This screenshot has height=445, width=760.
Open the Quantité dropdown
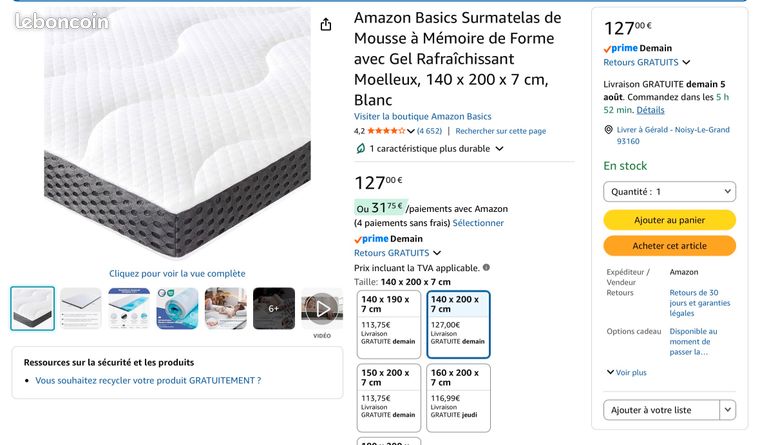tap(669, 191)
